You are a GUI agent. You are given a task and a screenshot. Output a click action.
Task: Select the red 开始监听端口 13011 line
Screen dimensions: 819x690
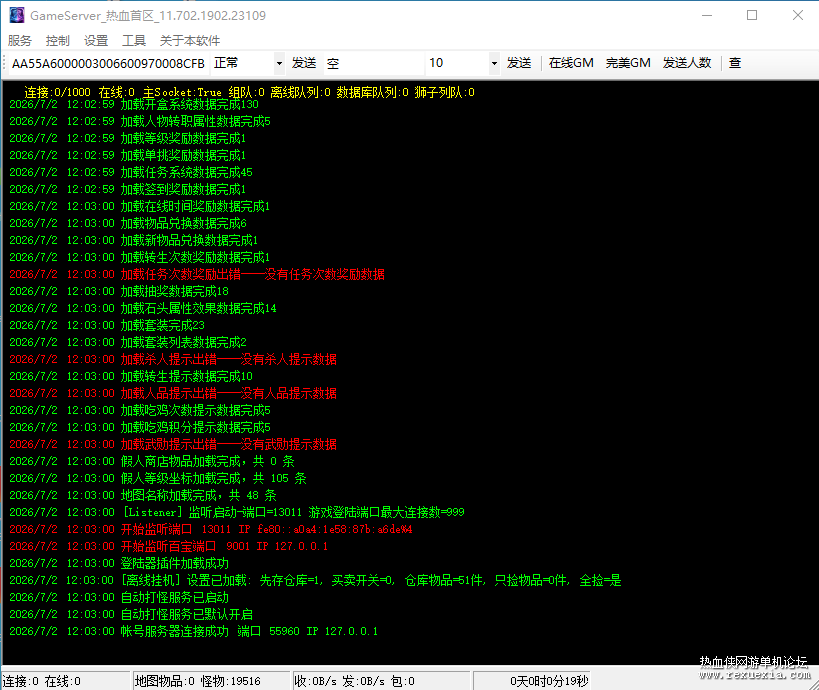(x=211, y=529)
